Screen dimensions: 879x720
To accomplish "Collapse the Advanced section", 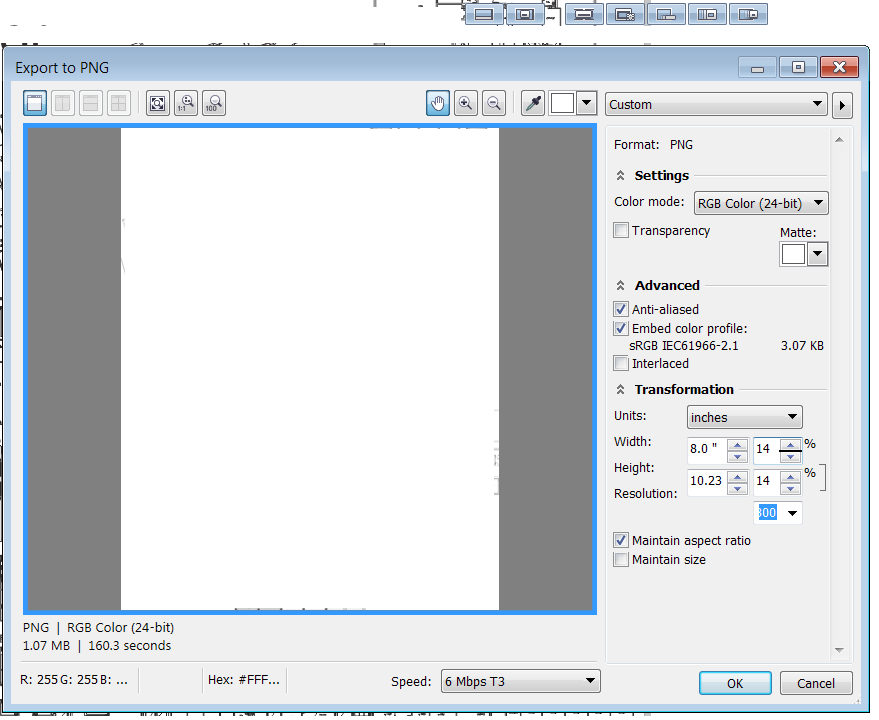I will coord(622,286).
